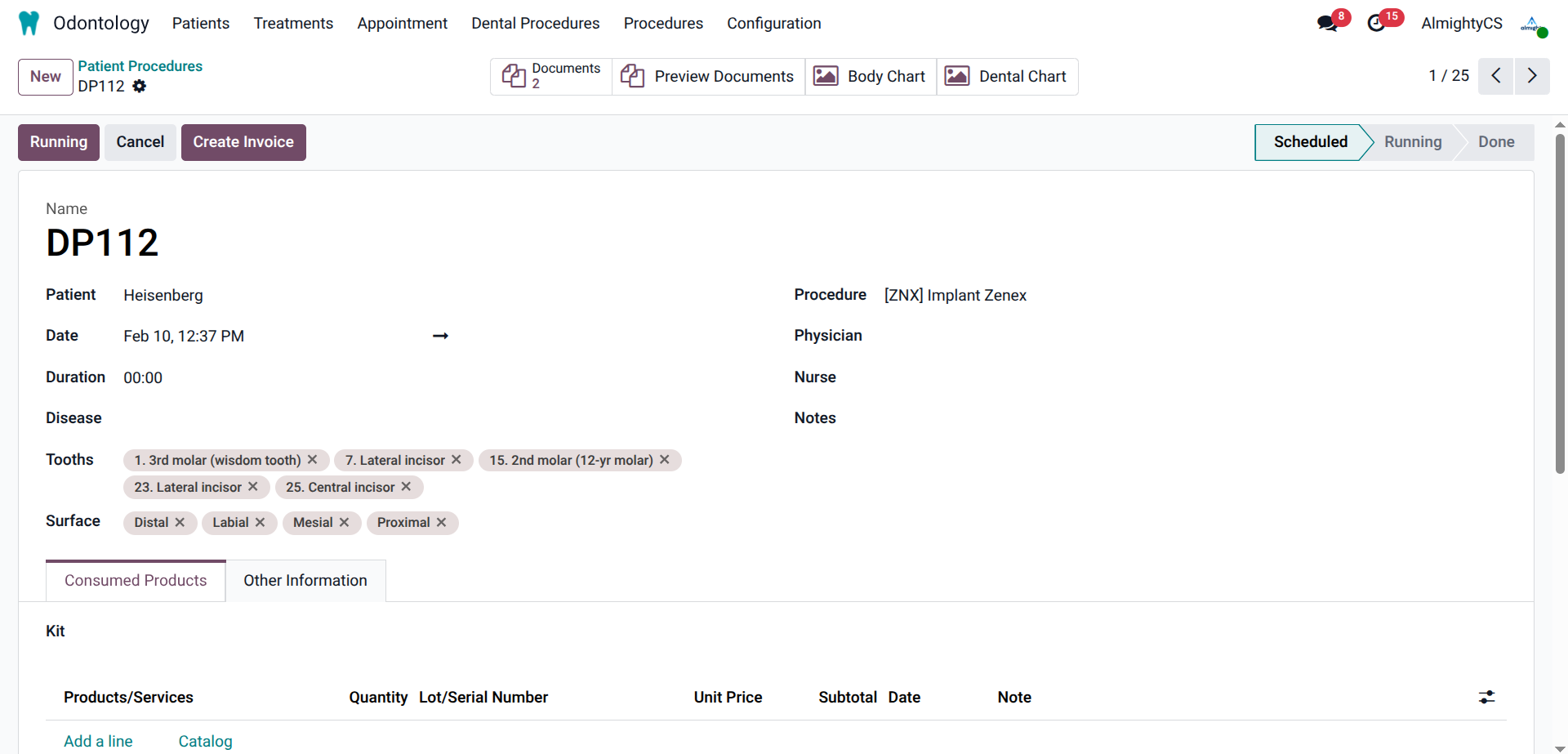Sort by Quantity column header

click(x=378, y=697)
